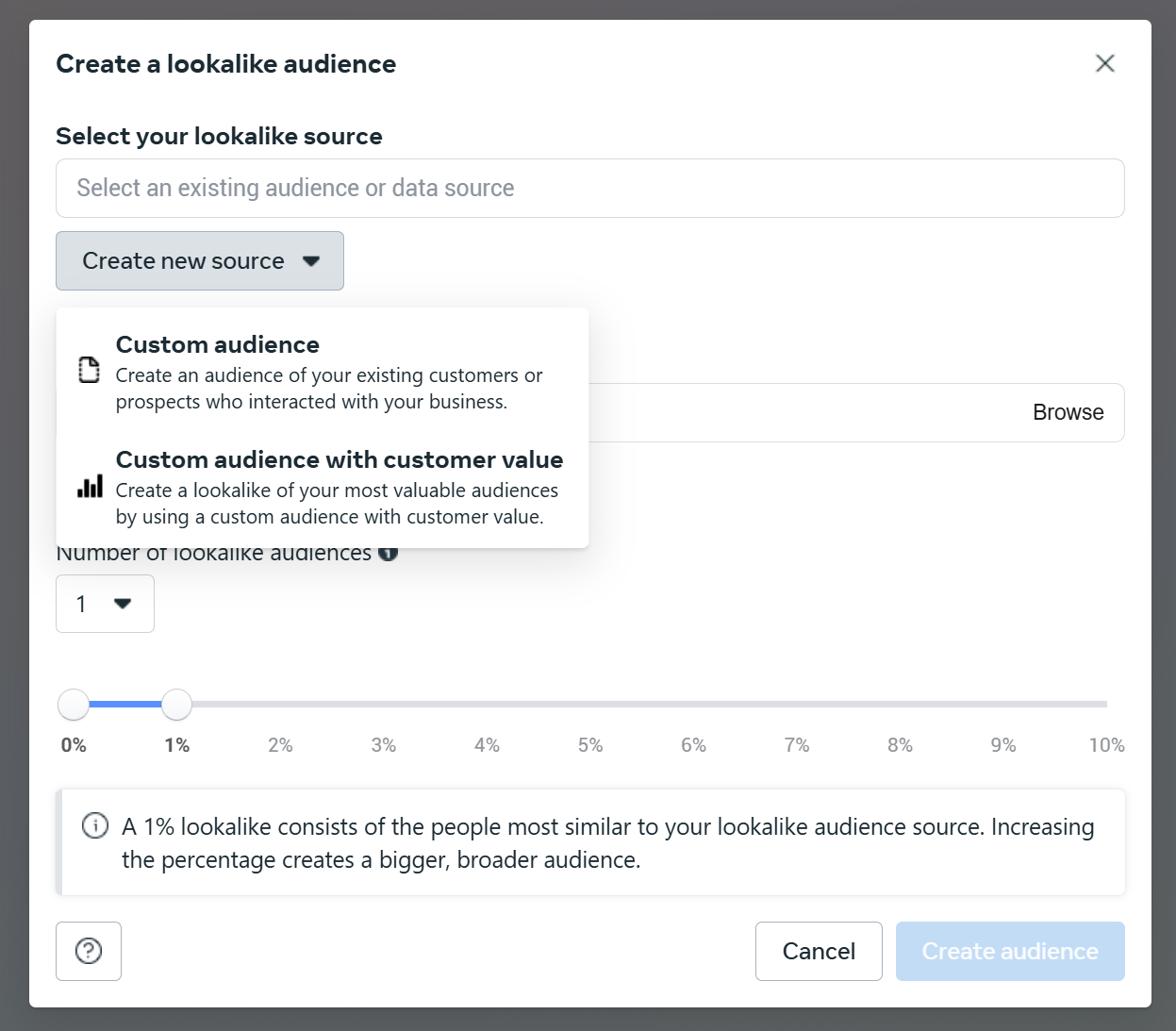Click the 10% label on the slider

coord(1106,745)
